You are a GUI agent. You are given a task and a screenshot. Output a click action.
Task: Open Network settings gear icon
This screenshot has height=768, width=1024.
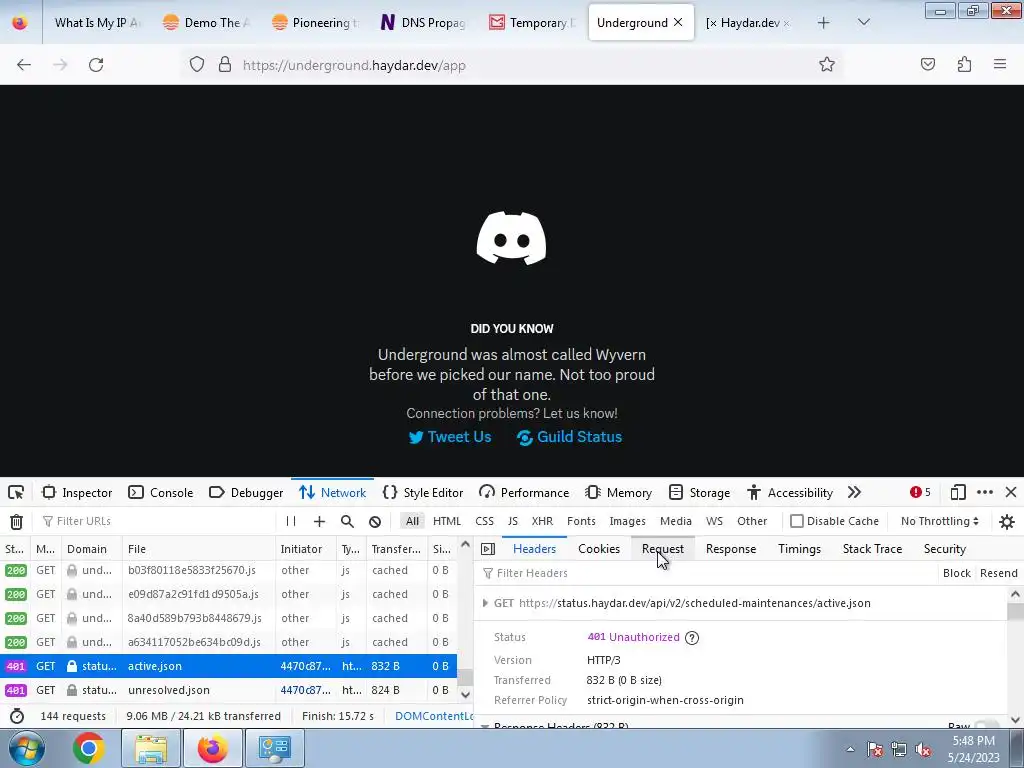pos(1006,521)
